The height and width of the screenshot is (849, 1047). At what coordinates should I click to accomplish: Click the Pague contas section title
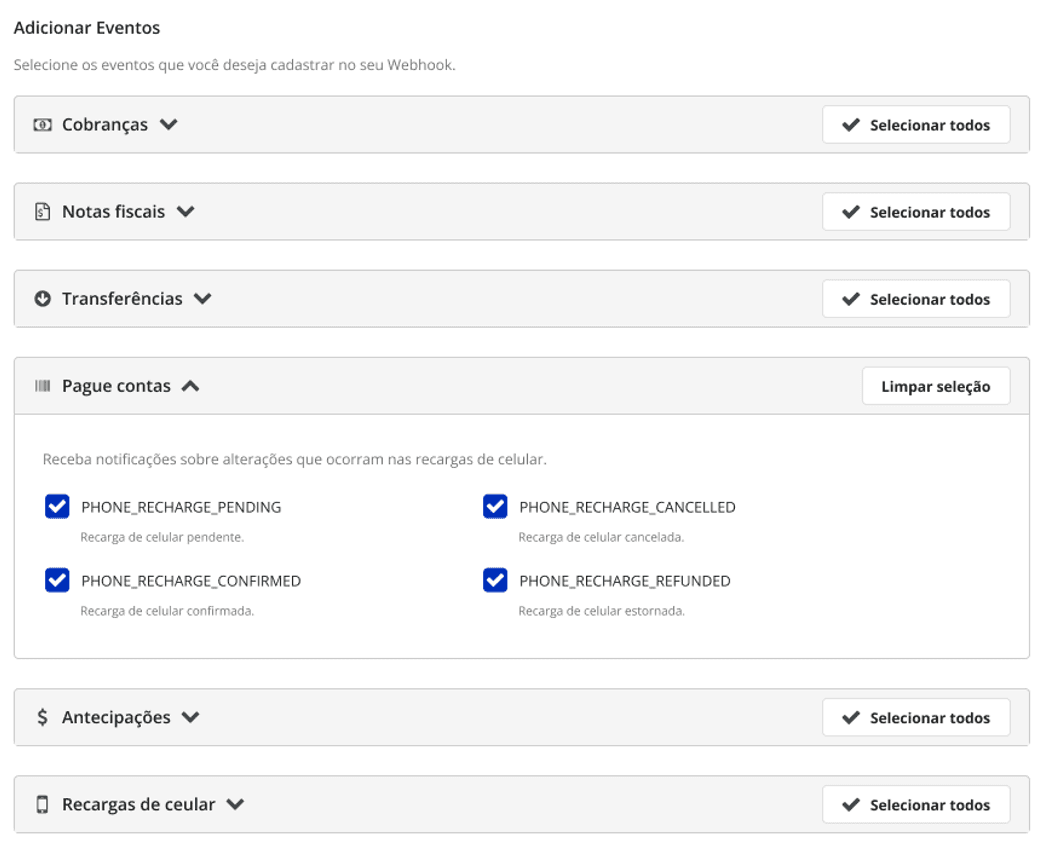[116, 386]
